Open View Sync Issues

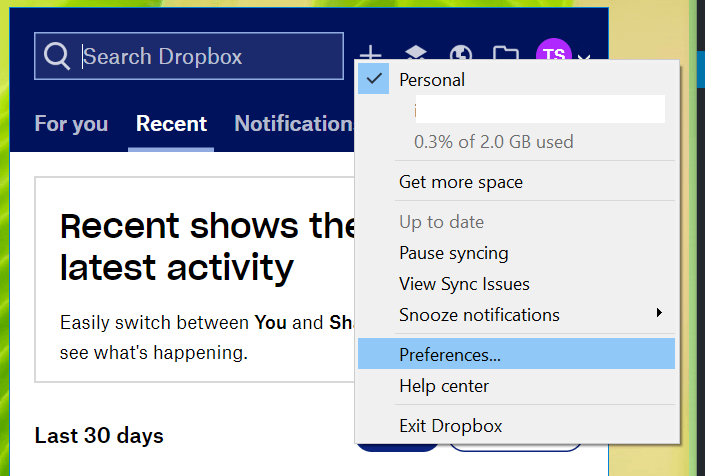pos(517,284)
